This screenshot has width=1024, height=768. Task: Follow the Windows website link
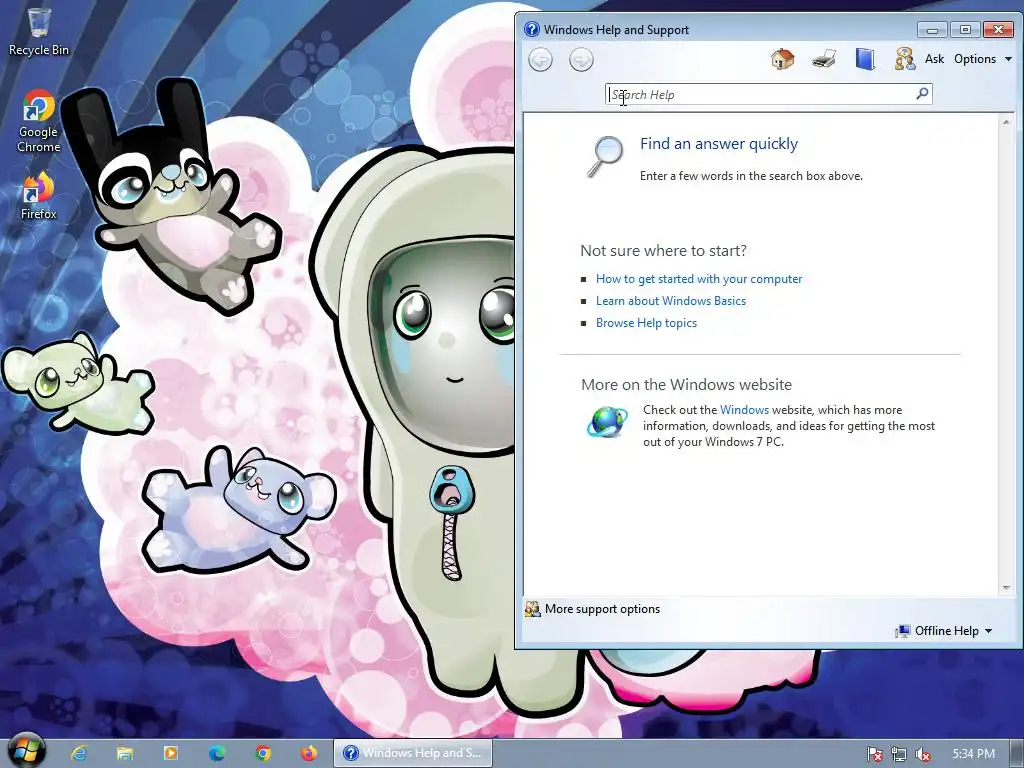[744, 410]
